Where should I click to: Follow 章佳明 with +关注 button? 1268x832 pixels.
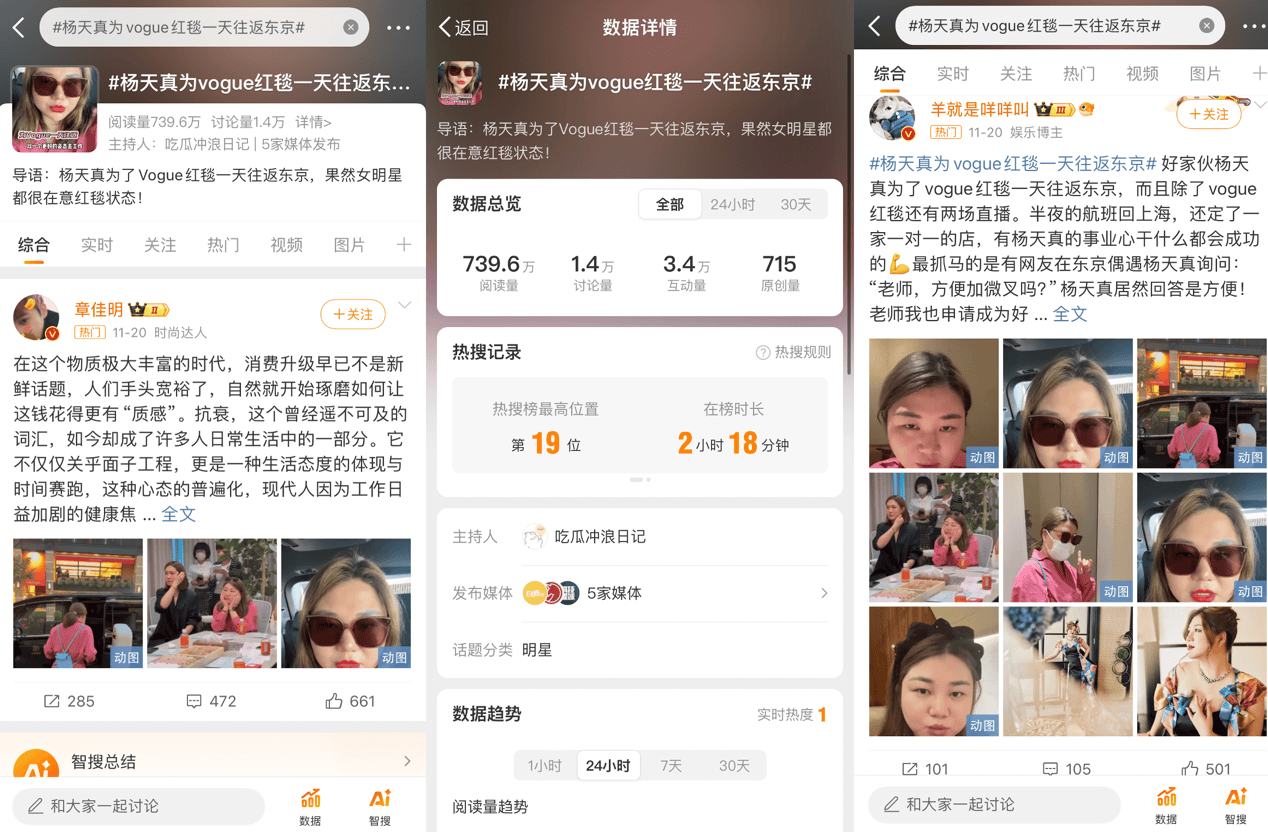(353, 314)
